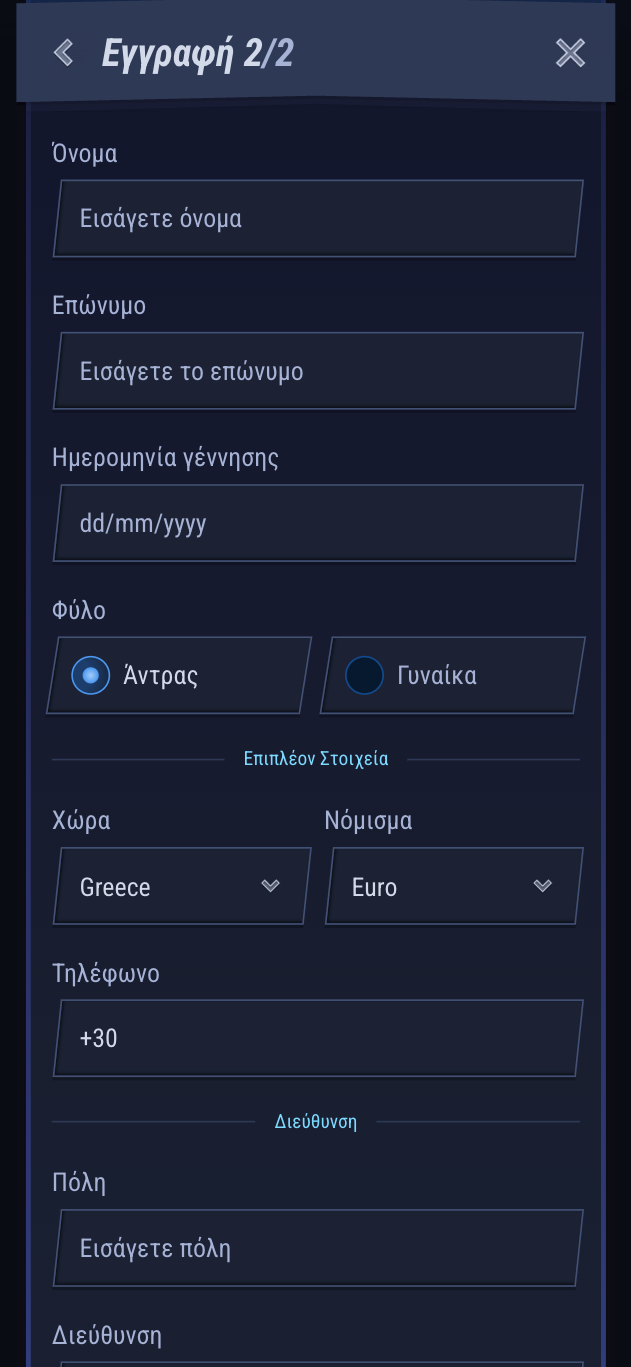Image resolution: width=631 pixels, height=1367 pixels.
Task: Click the Εγγραφή 2/2 header title
Action: point(198,54)
